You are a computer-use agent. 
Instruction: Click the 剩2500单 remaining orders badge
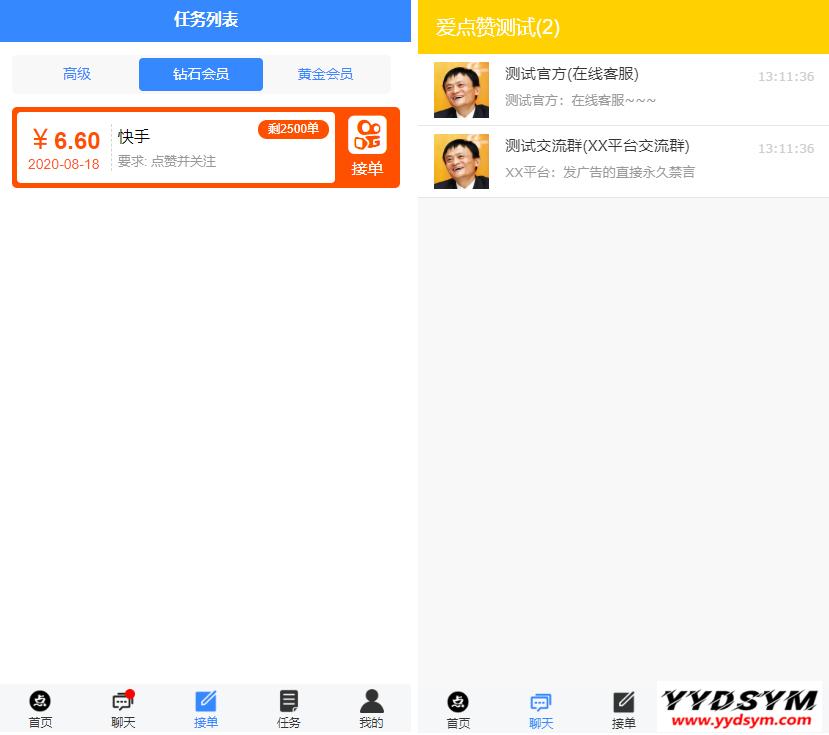coord(293,129)
